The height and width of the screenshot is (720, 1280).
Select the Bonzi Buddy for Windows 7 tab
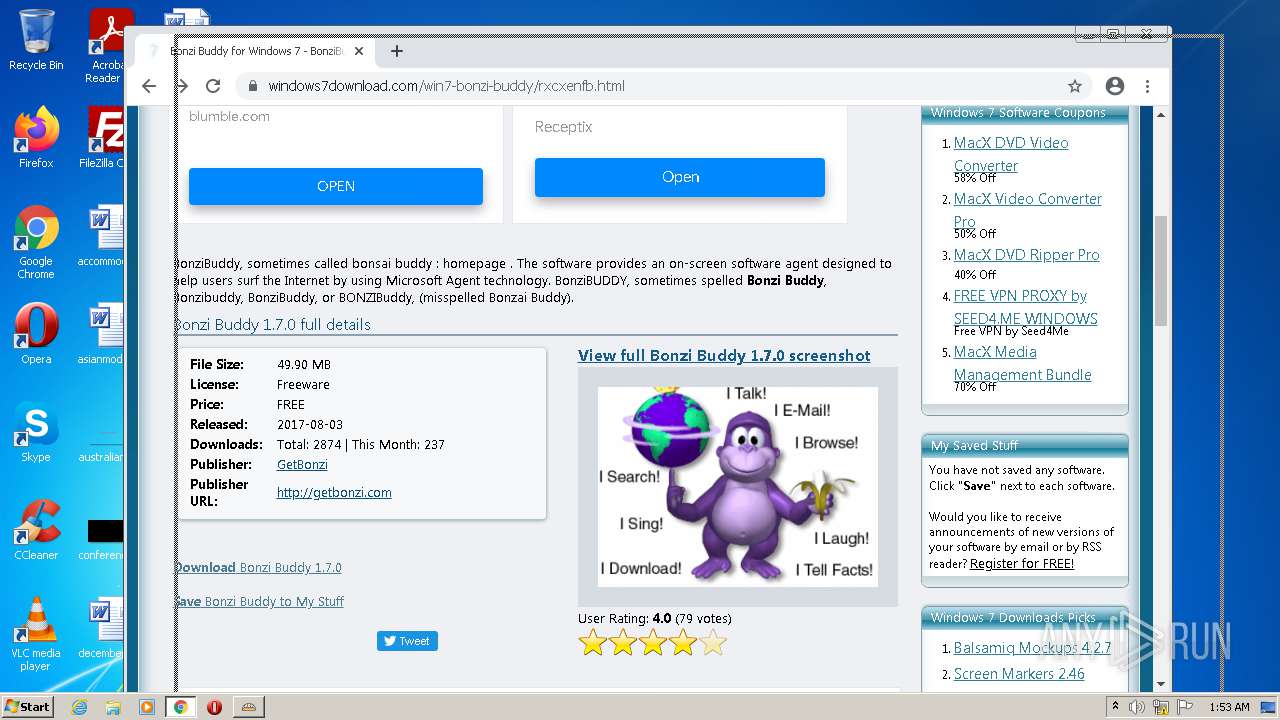coord(255,51)
